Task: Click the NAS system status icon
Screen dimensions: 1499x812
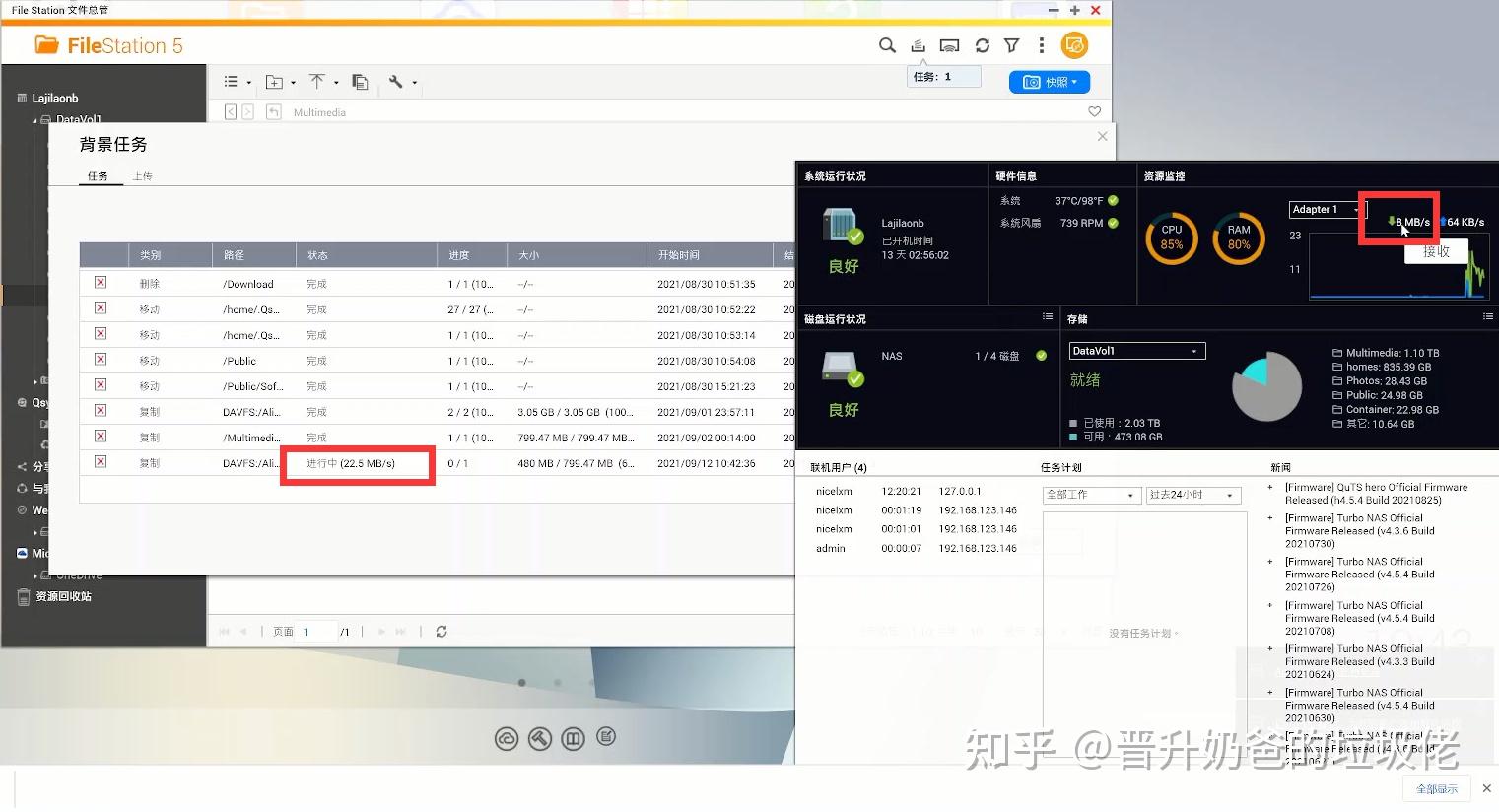Action: 843,226
